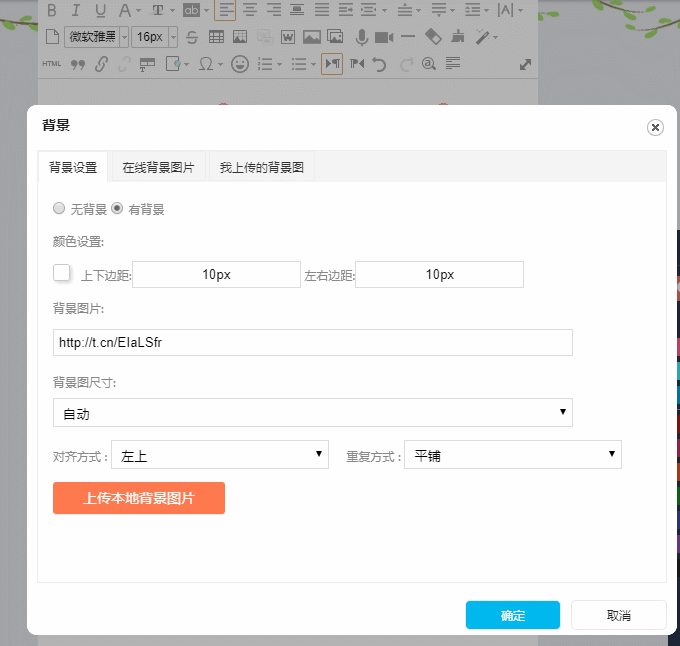This screenshot has width=680, height=646.
Task: Expand the 重复方式 dropdown
Action: [x=512, y=455]
